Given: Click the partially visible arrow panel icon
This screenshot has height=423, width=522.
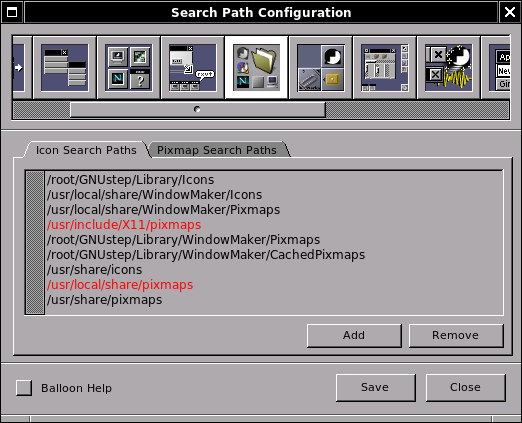Looking at the screenshot, I should pyautogui.click(x=22, y=68).
